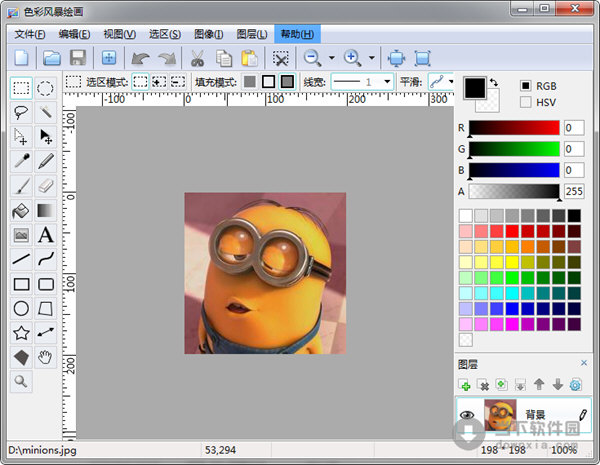Pick the pure red palette swatch
This screenshot has height=465, width=600.
point(512,231)
